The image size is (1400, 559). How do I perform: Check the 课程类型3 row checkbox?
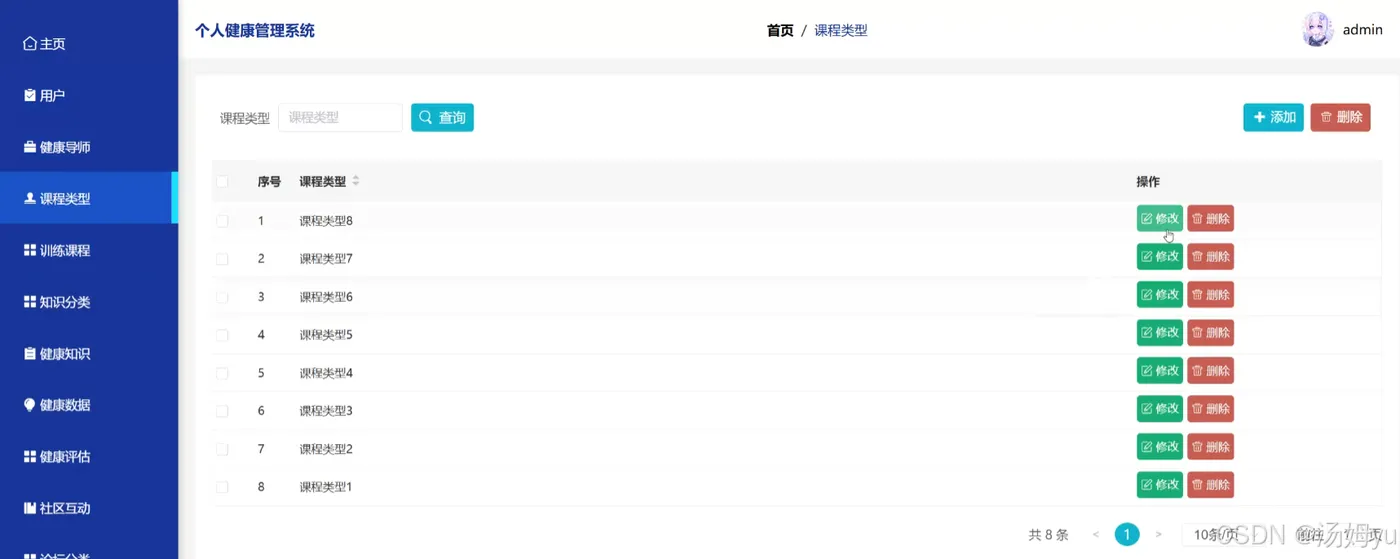click(x=222, y=410)
